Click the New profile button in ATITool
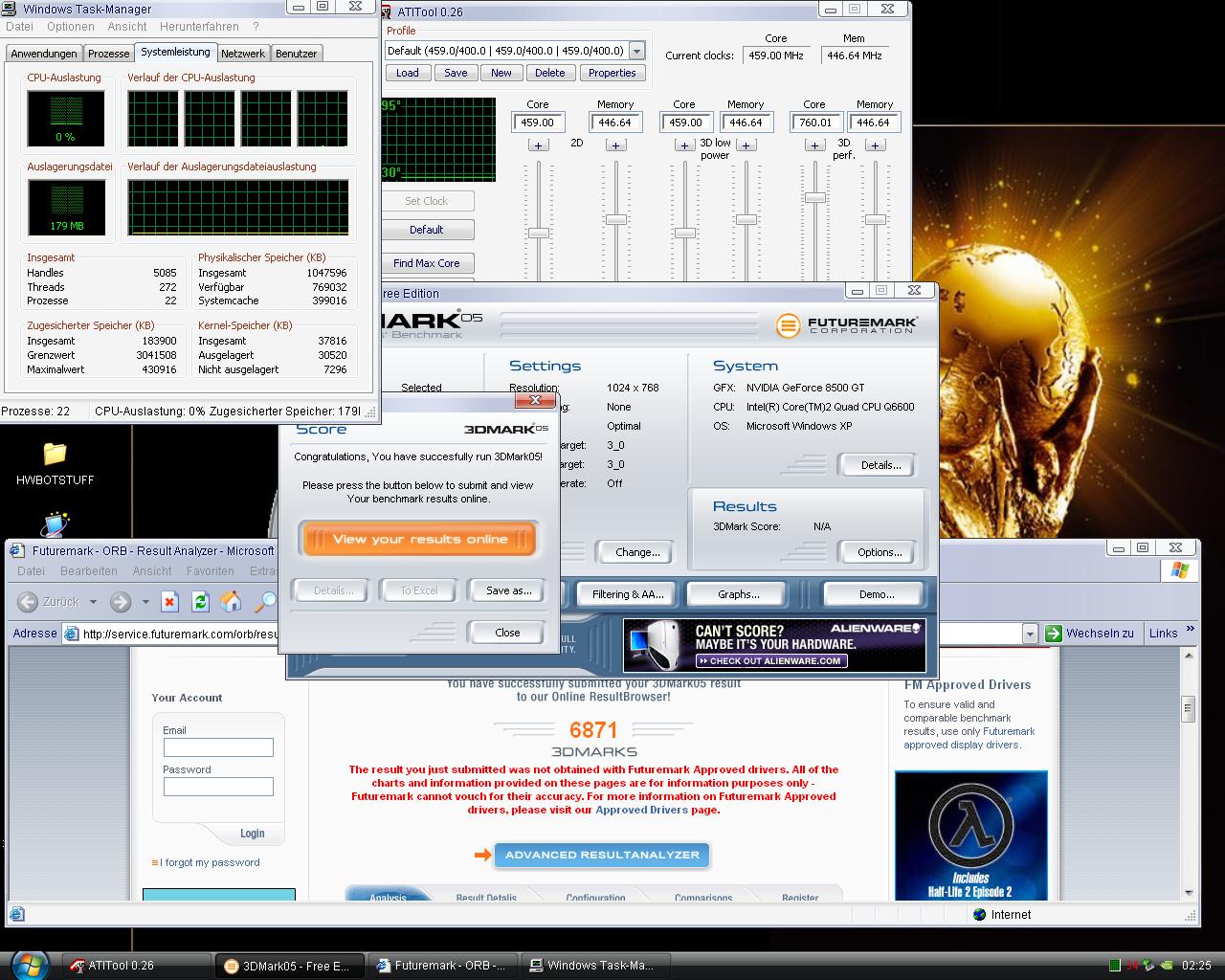 pos(501,73)
